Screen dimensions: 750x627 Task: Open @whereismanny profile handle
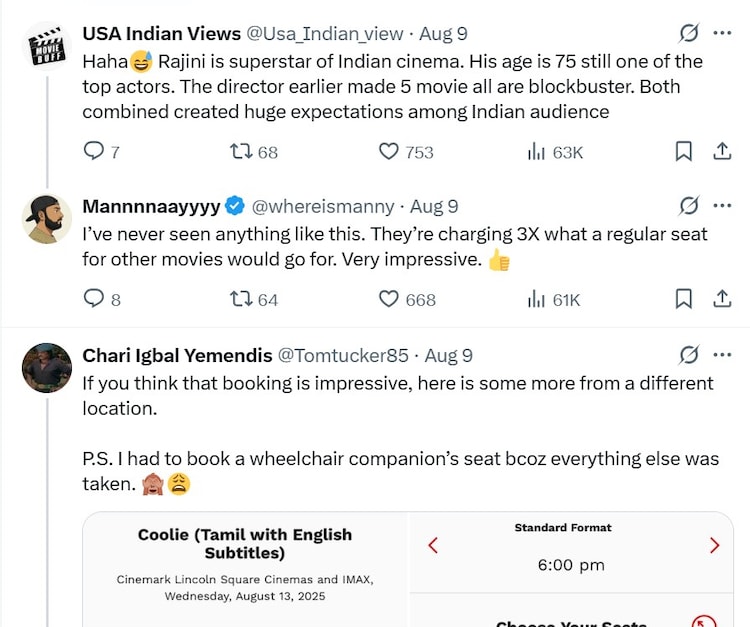click(322, 207)
